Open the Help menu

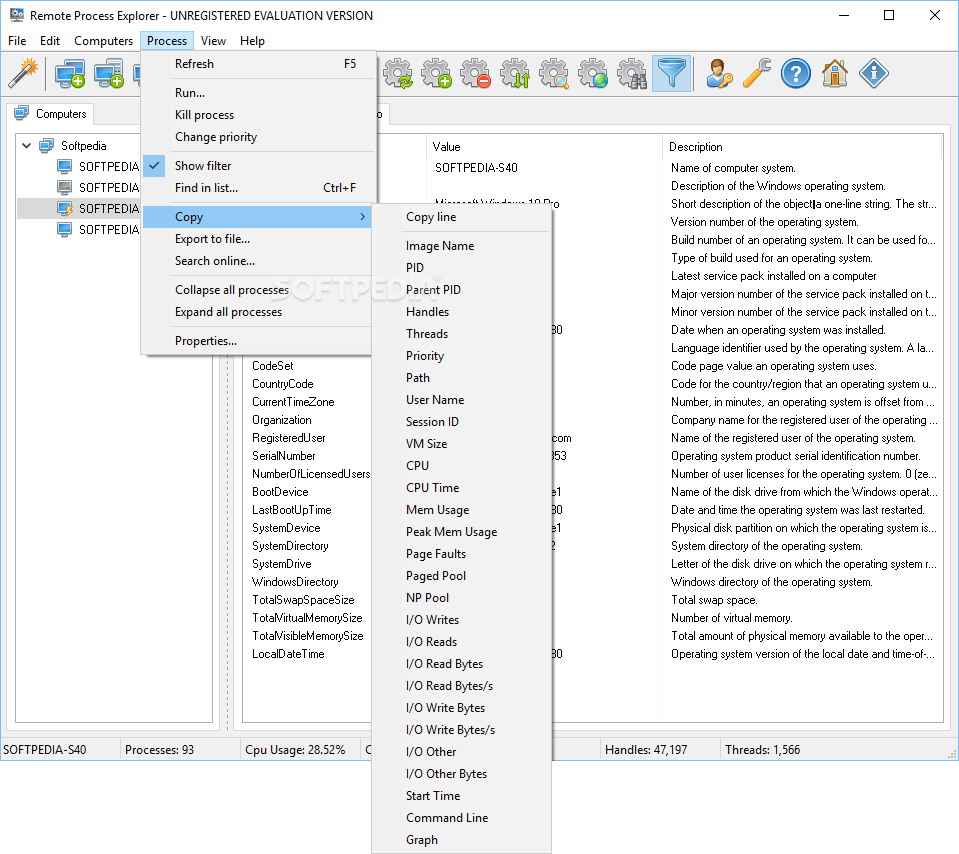point(252,40)
